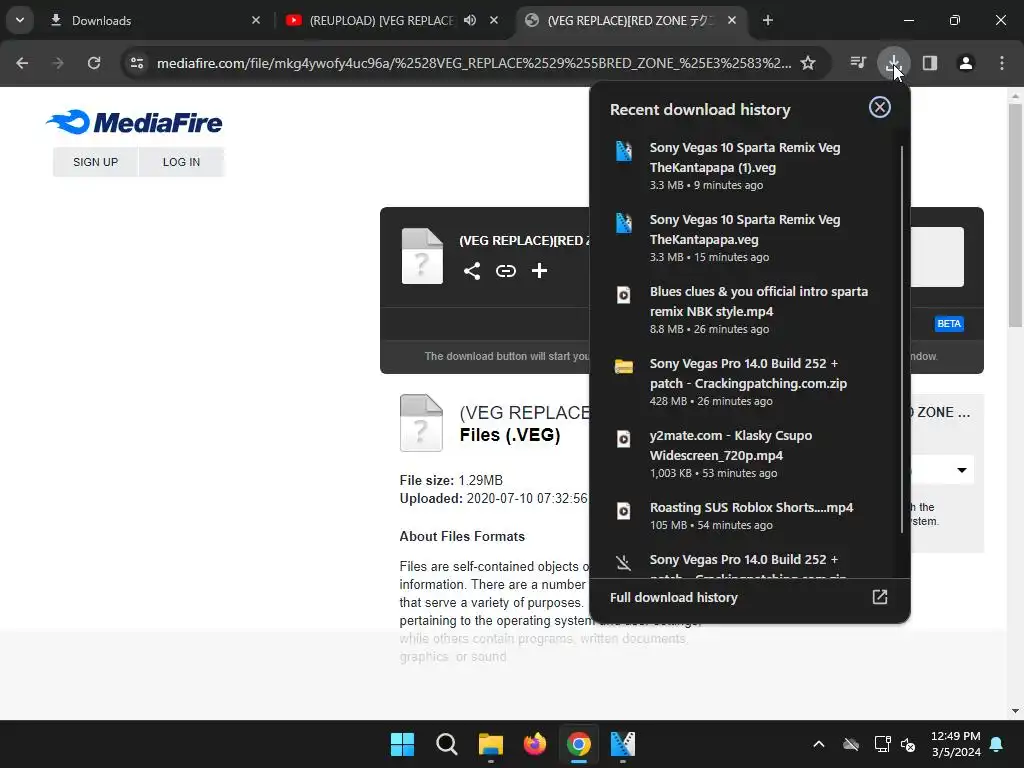Click the page vertical scrollbar thumb

click(1015, 216)
